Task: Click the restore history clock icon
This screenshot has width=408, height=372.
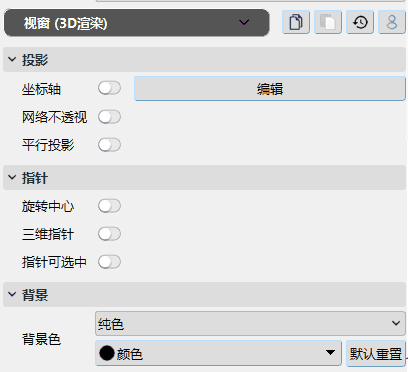Action: click(x=360, y=22)
